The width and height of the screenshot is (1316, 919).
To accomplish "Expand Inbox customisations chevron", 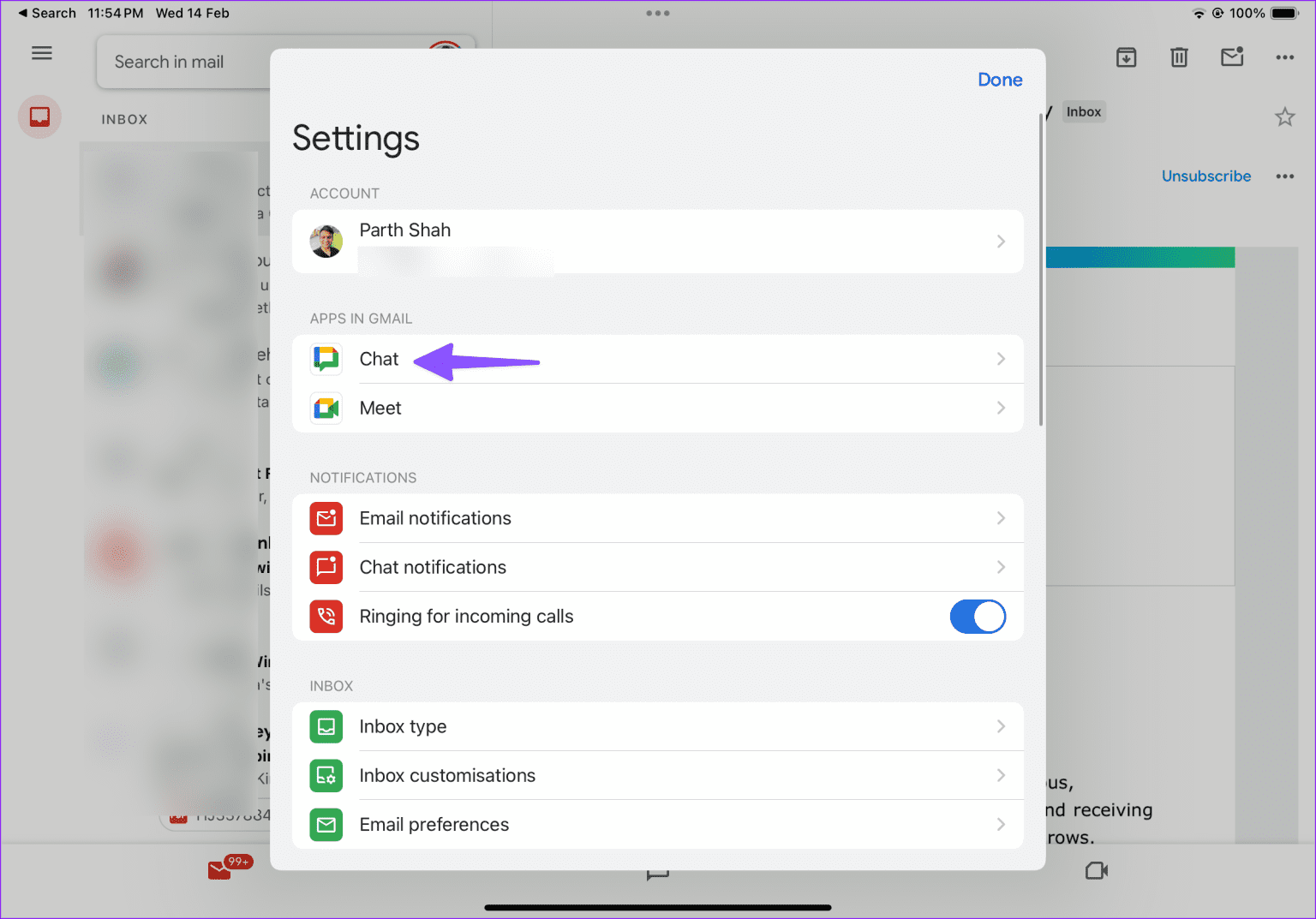I will coord(1001,775).
